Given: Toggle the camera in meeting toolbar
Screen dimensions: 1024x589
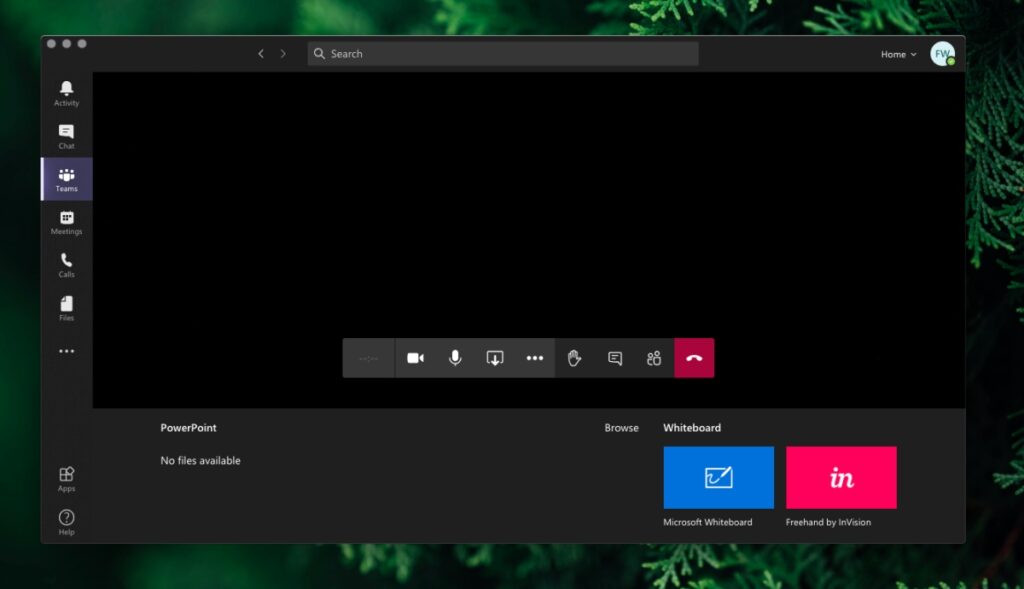Looking at the screenshot, I should (x=415, y=358).
